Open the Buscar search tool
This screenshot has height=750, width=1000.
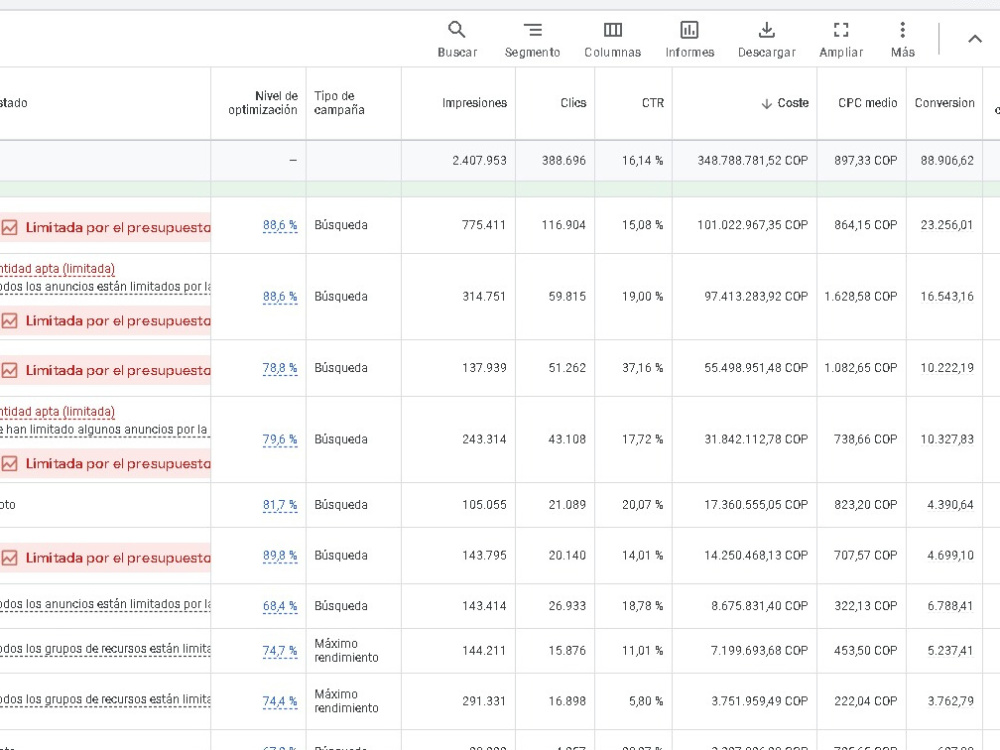457,40
